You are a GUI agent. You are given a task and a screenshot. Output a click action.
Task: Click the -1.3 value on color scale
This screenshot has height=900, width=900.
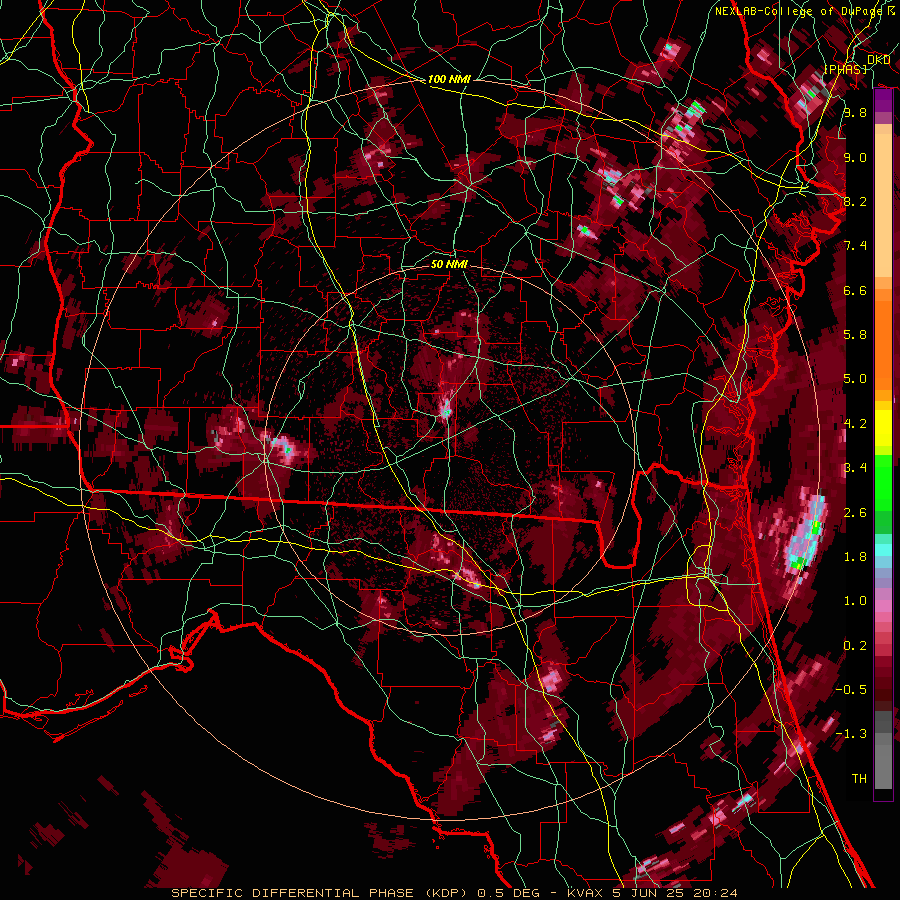[851, 734]
